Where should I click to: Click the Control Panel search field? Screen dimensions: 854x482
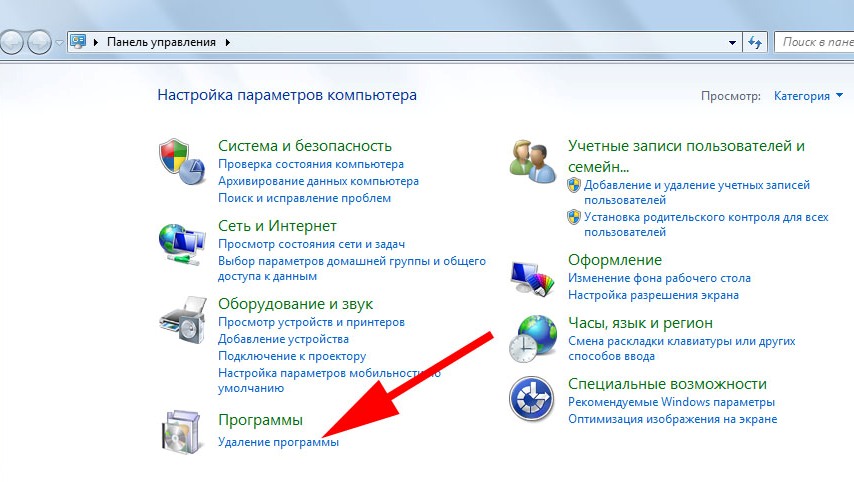pos(814,42)
